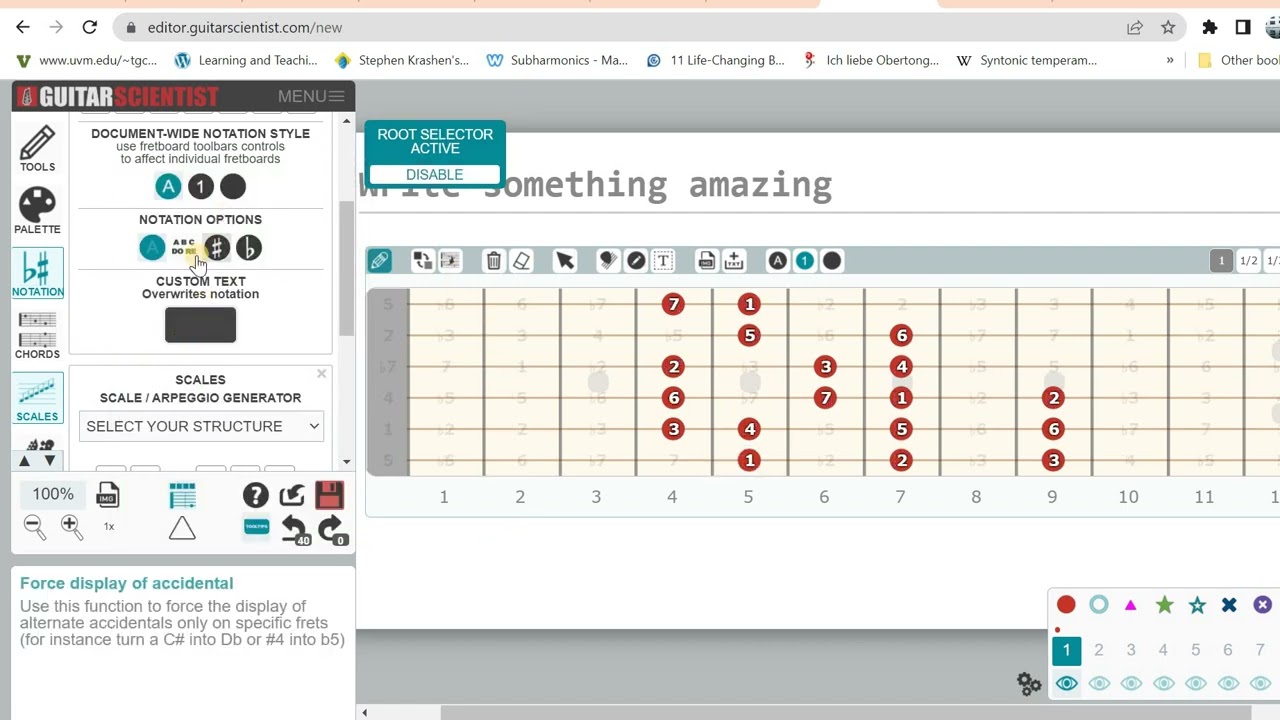Export fretboard as IMG from toolbar
This screenshot has width=1280, height=720.
(707, 261)
